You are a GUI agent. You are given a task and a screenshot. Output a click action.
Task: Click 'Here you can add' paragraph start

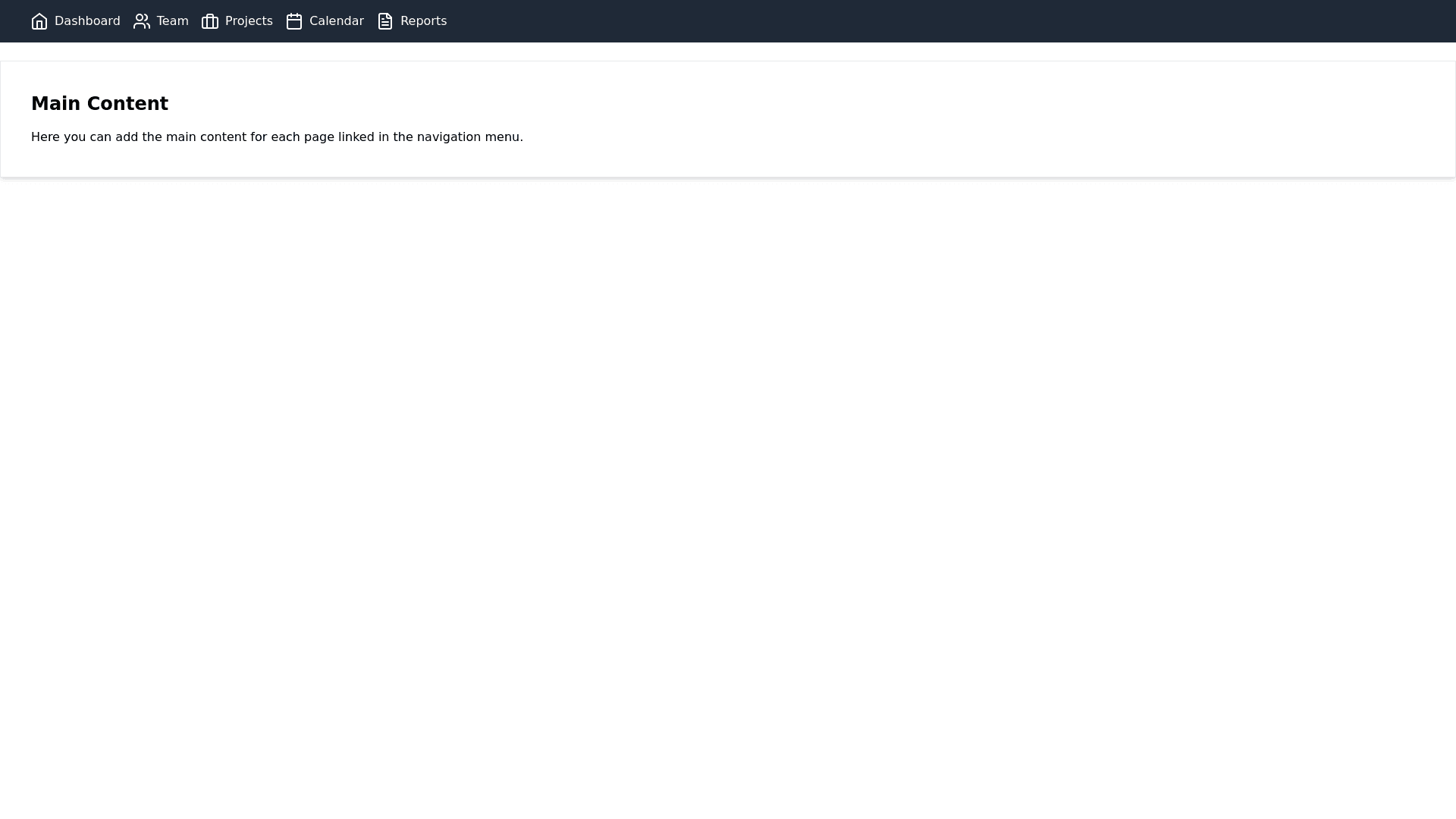(83, 137)
